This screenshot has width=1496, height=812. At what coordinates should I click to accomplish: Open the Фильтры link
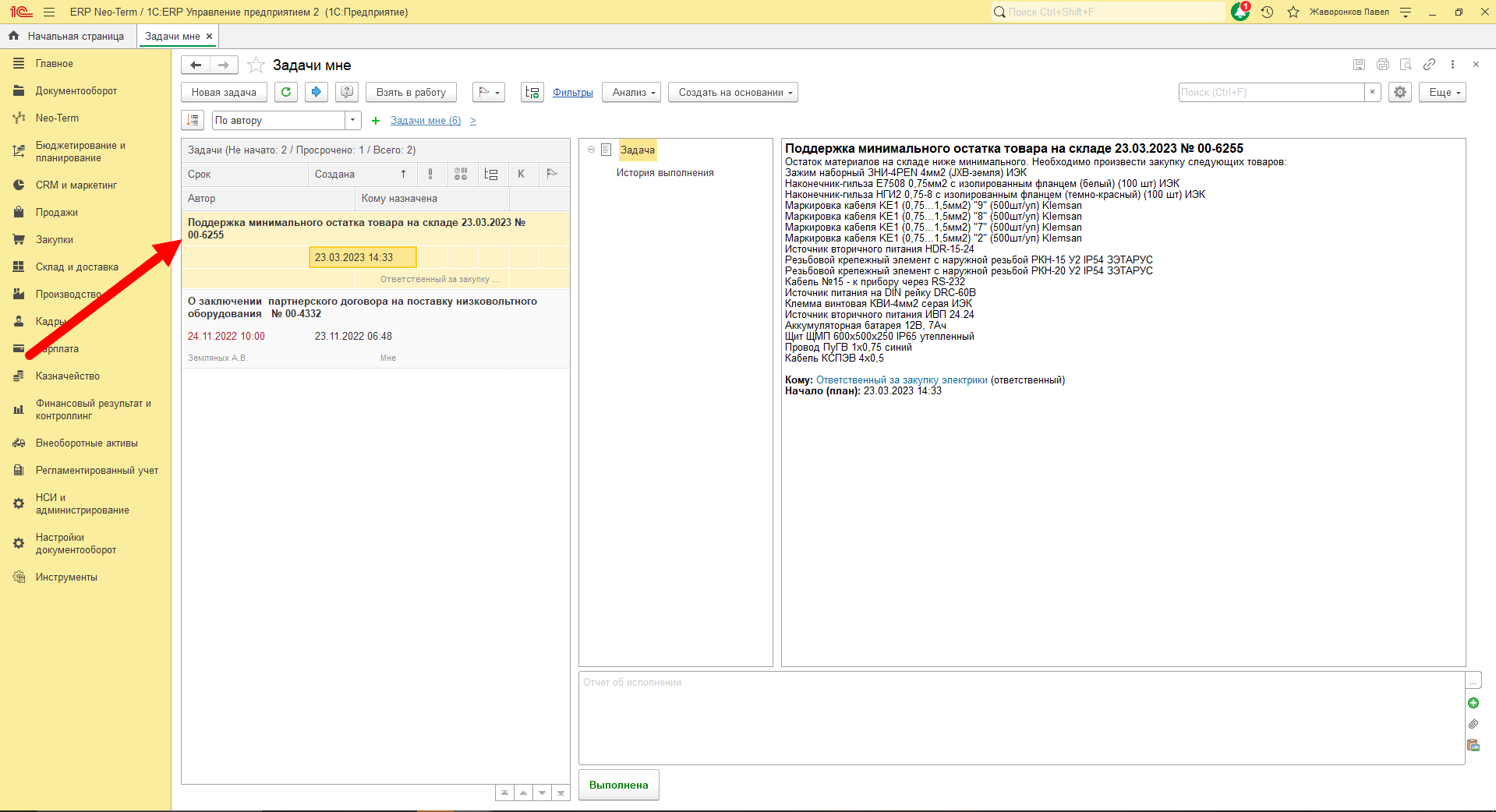573,92
